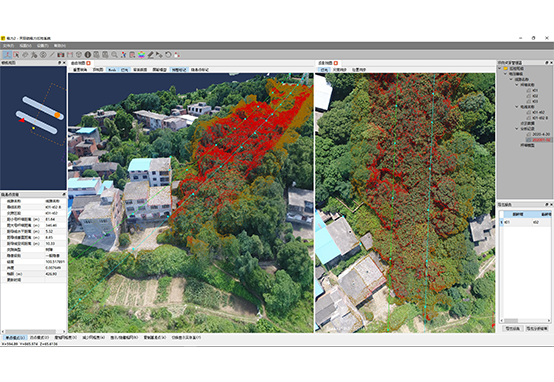Toggle the checkbox for tree item K01-K02

(x=529, y=112)
